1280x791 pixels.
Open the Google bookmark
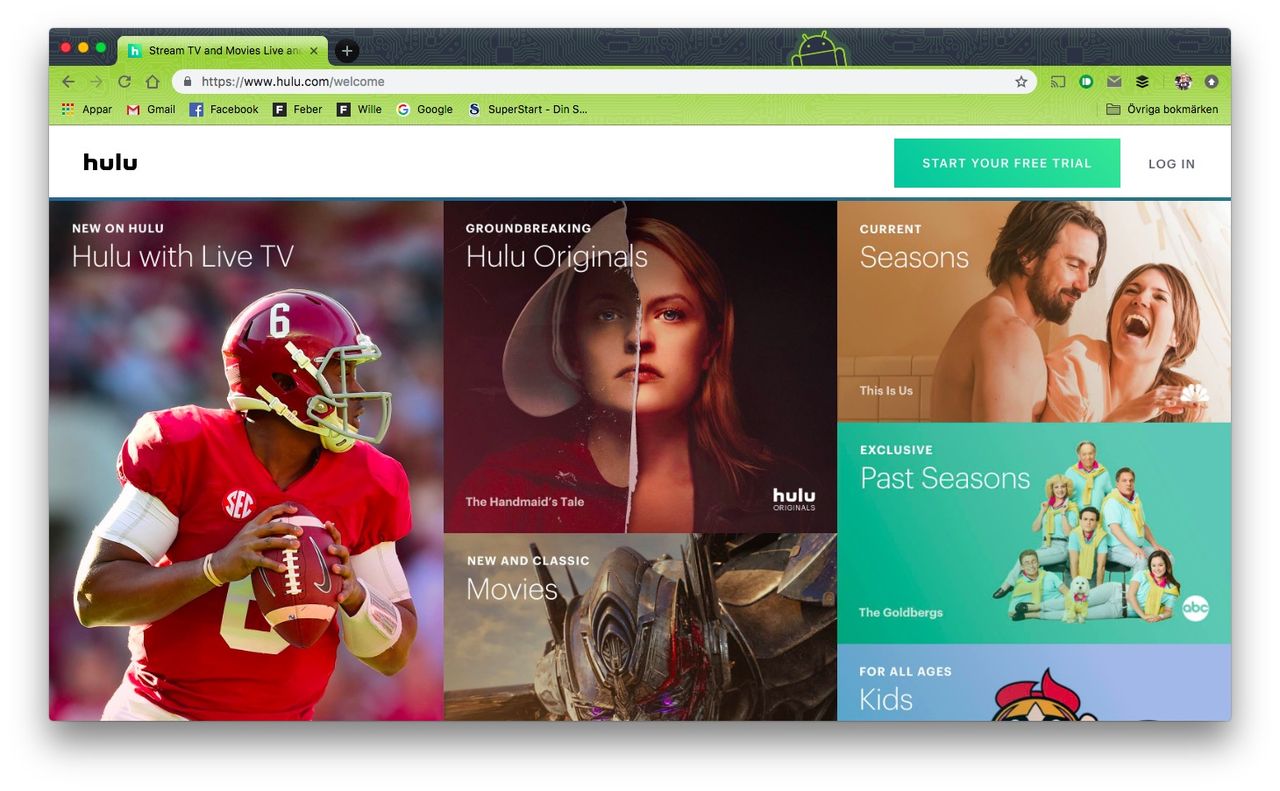coord(425,109)
